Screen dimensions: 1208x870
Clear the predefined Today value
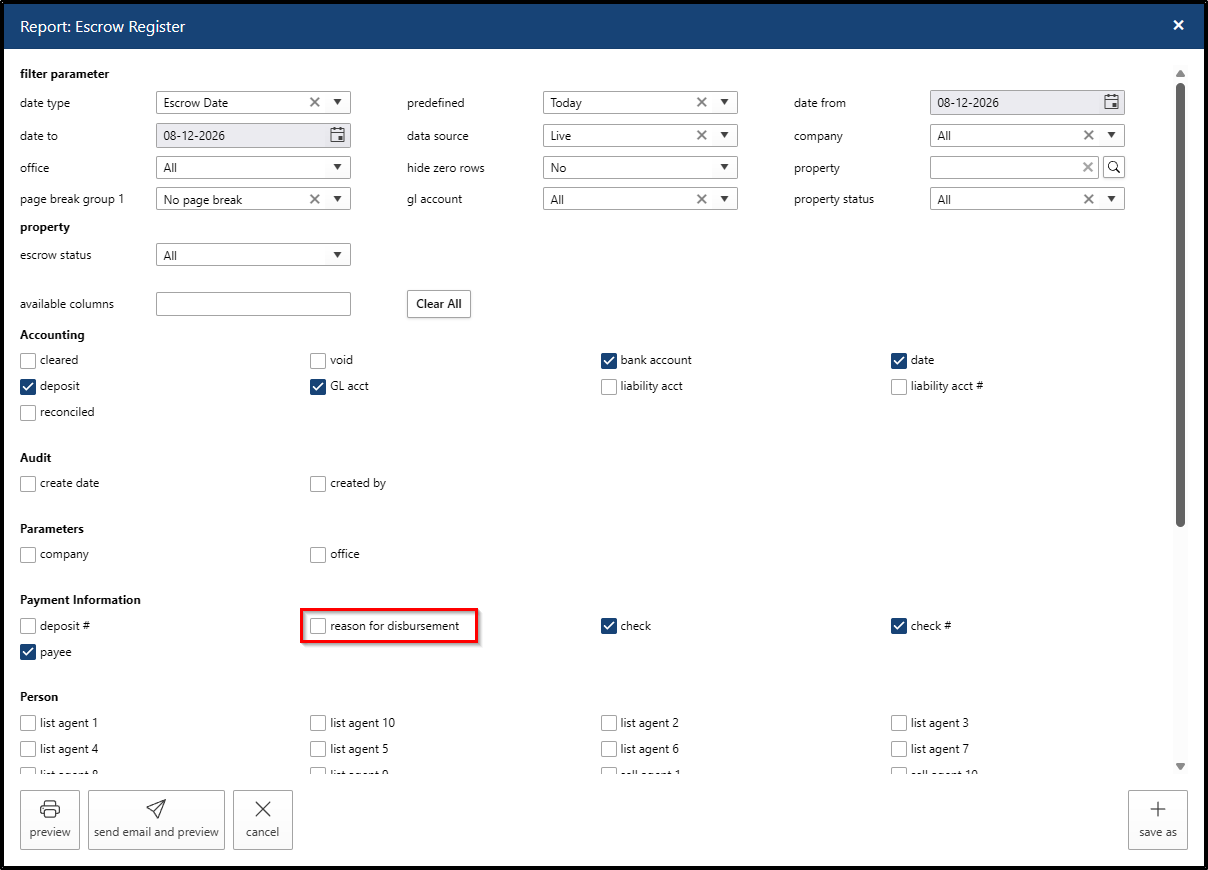[702, 102]
